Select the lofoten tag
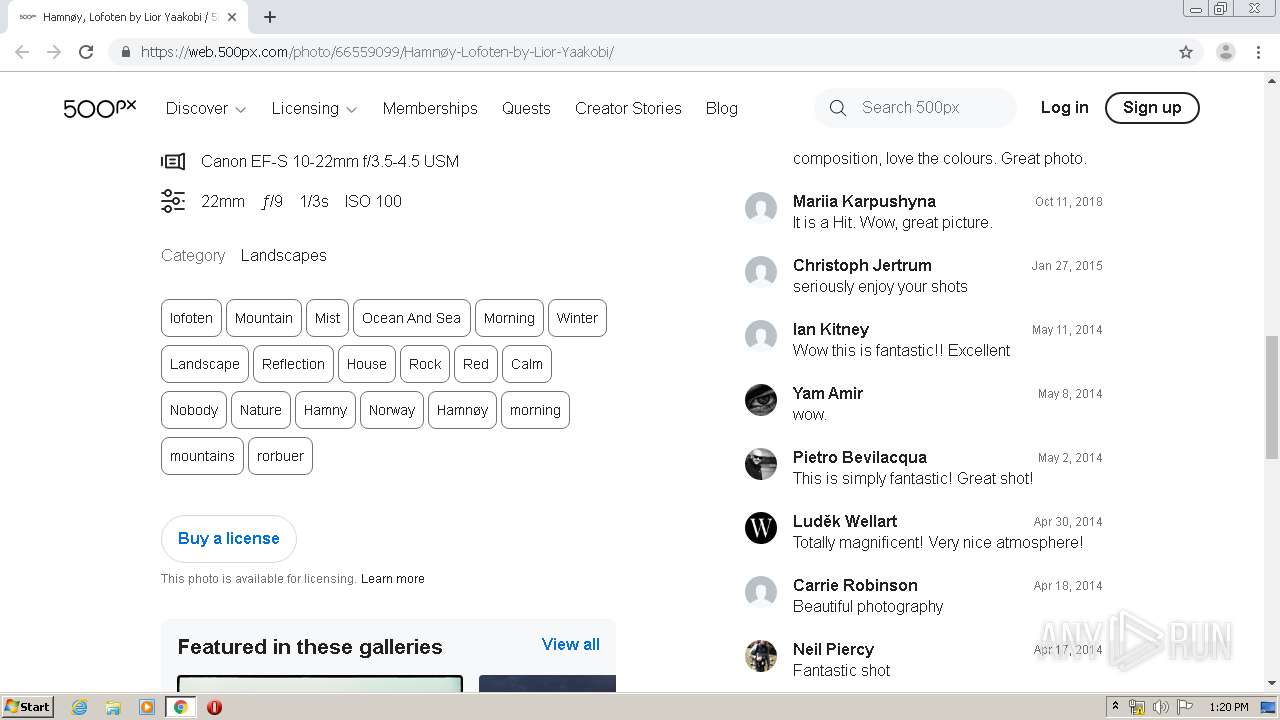Viewport: 1280px width, 720px height. tap(191, 318)
